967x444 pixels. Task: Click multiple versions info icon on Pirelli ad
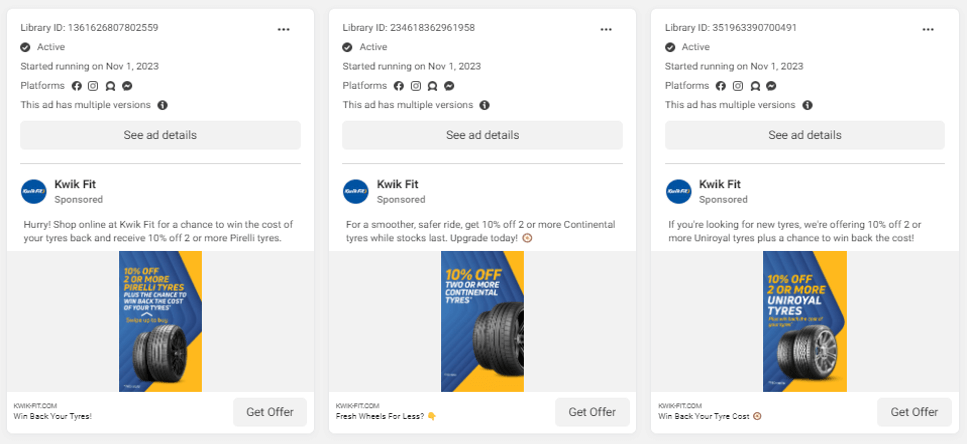pyautogui.click(x=163, y=105)
